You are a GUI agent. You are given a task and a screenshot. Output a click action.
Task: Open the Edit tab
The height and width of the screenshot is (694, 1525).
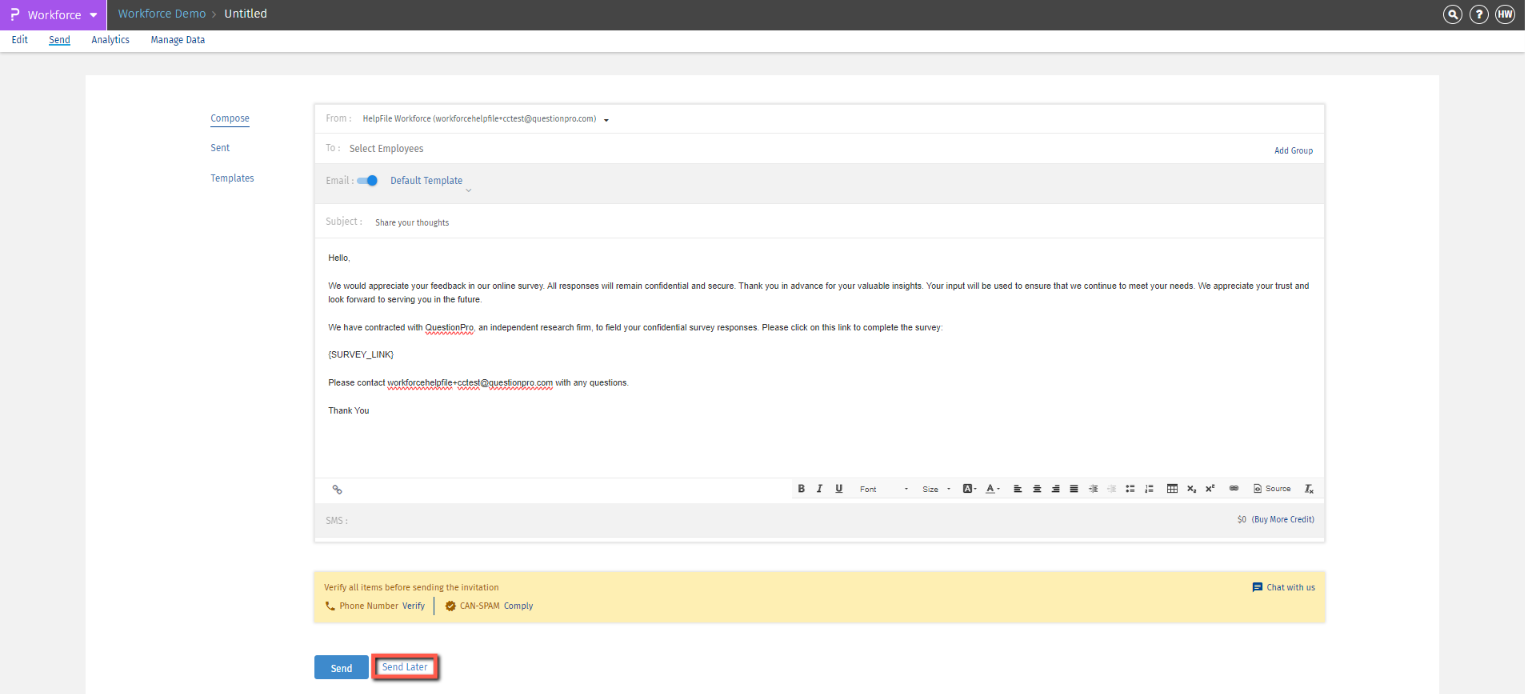click(x=20, y=40)
